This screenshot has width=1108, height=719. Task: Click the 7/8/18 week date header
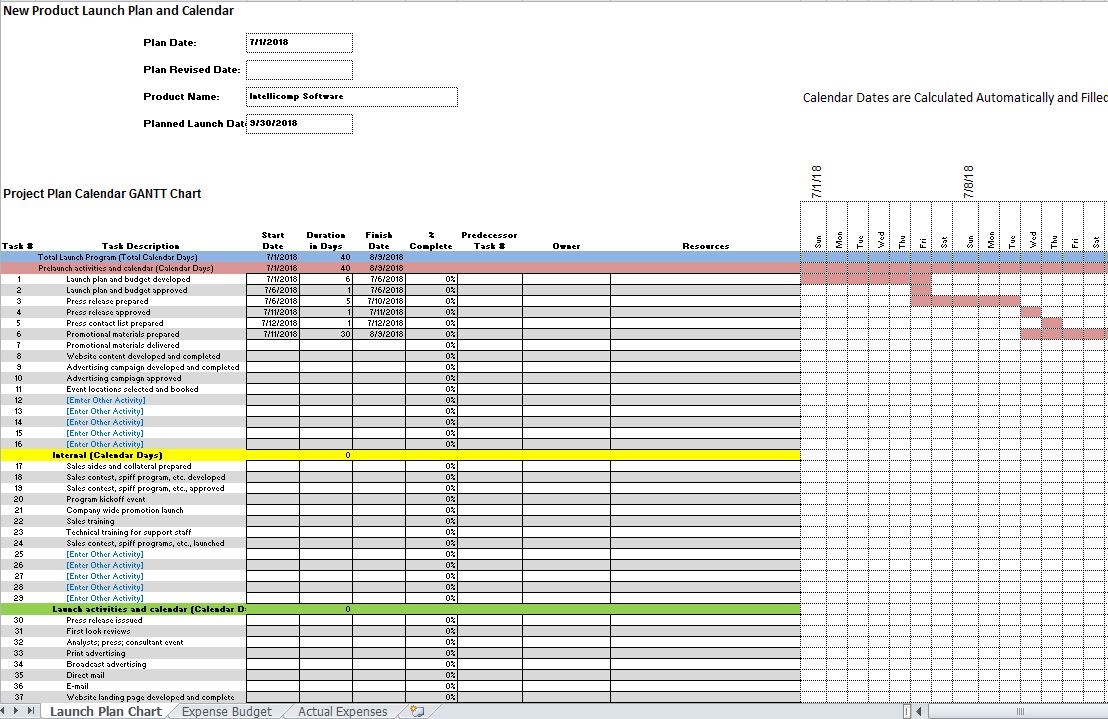pos(968,182)
